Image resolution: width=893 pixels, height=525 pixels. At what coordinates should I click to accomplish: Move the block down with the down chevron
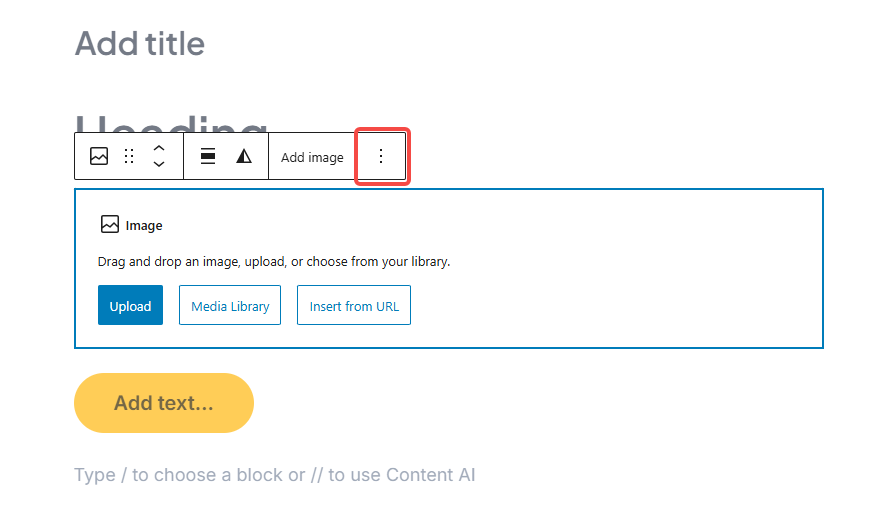159,165
